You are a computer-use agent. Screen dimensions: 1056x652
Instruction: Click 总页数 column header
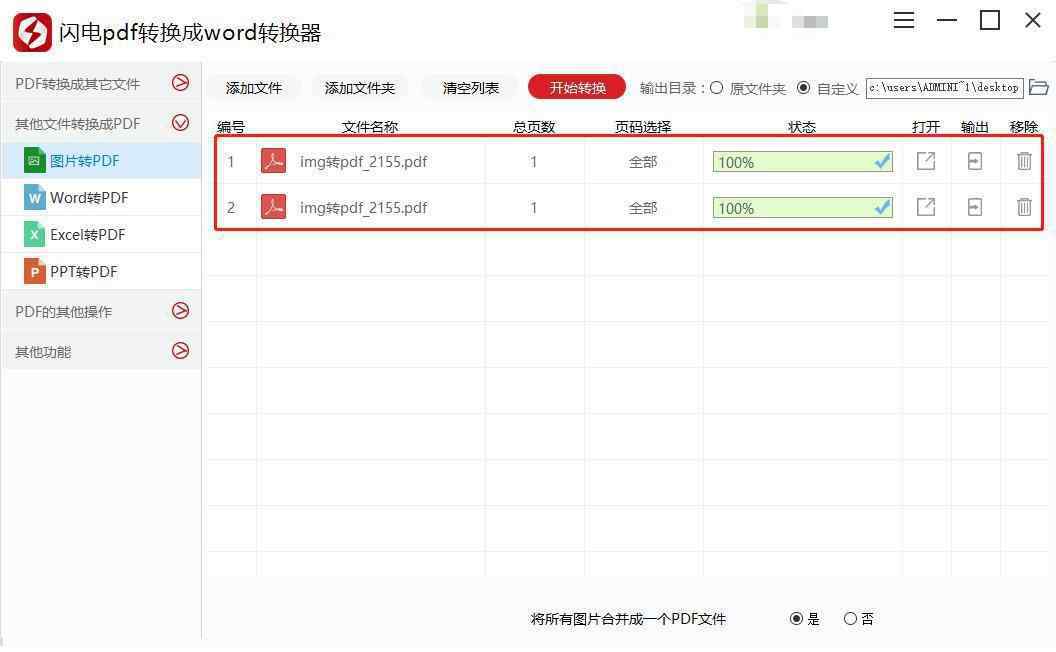533,127
